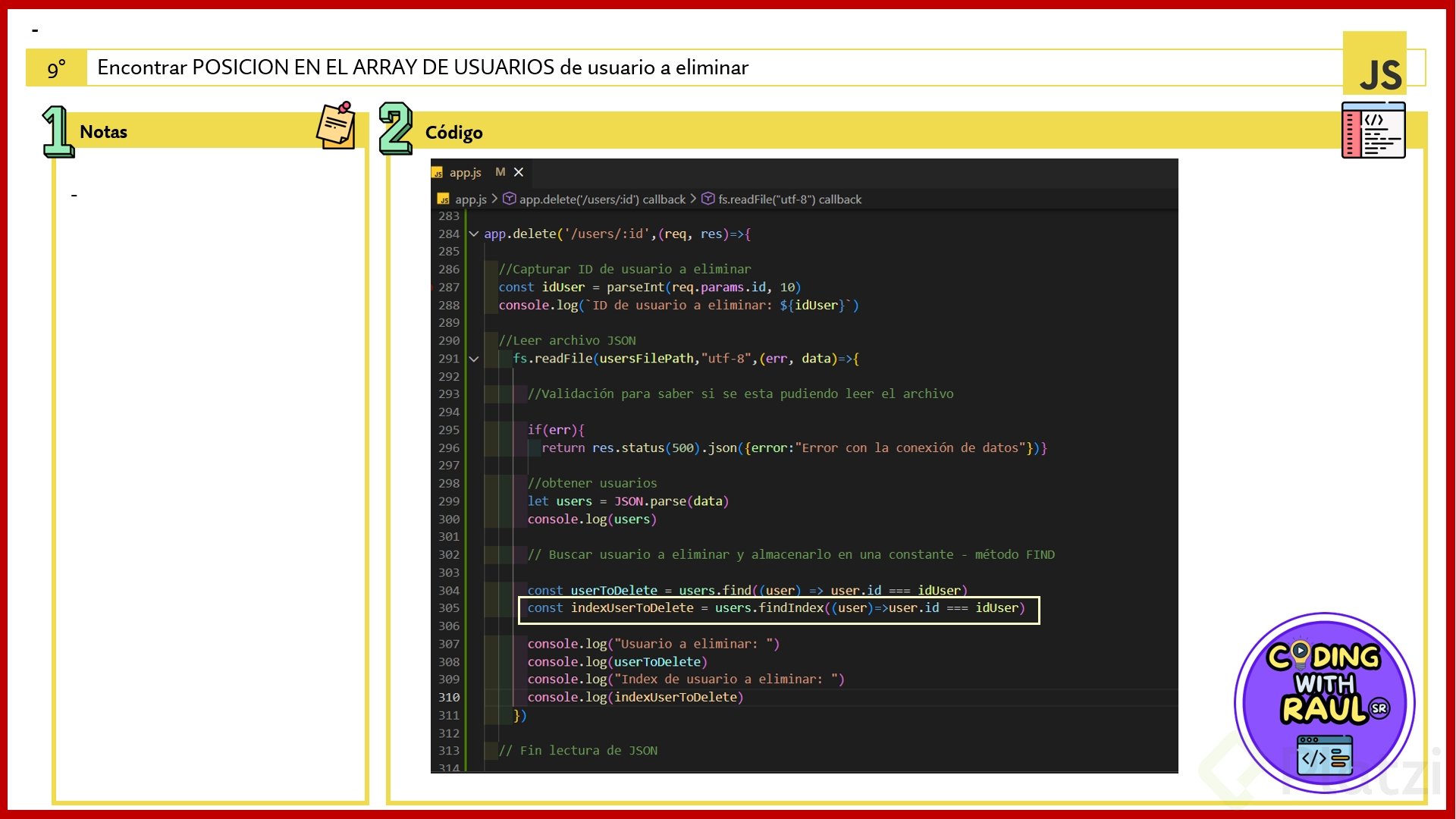
Task: Click the JS file icon in the app.js tab
Action: (x=438, y=174)
